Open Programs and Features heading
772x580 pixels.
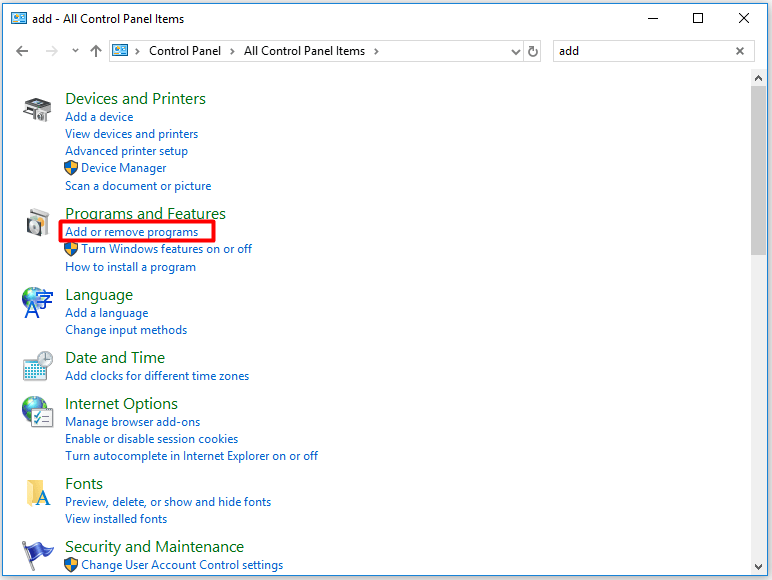click(145, 213)
